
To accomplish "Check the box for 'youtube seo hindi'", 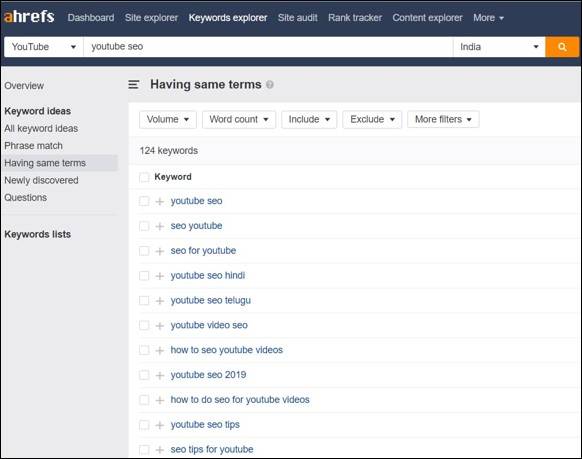I will (144, 276).
